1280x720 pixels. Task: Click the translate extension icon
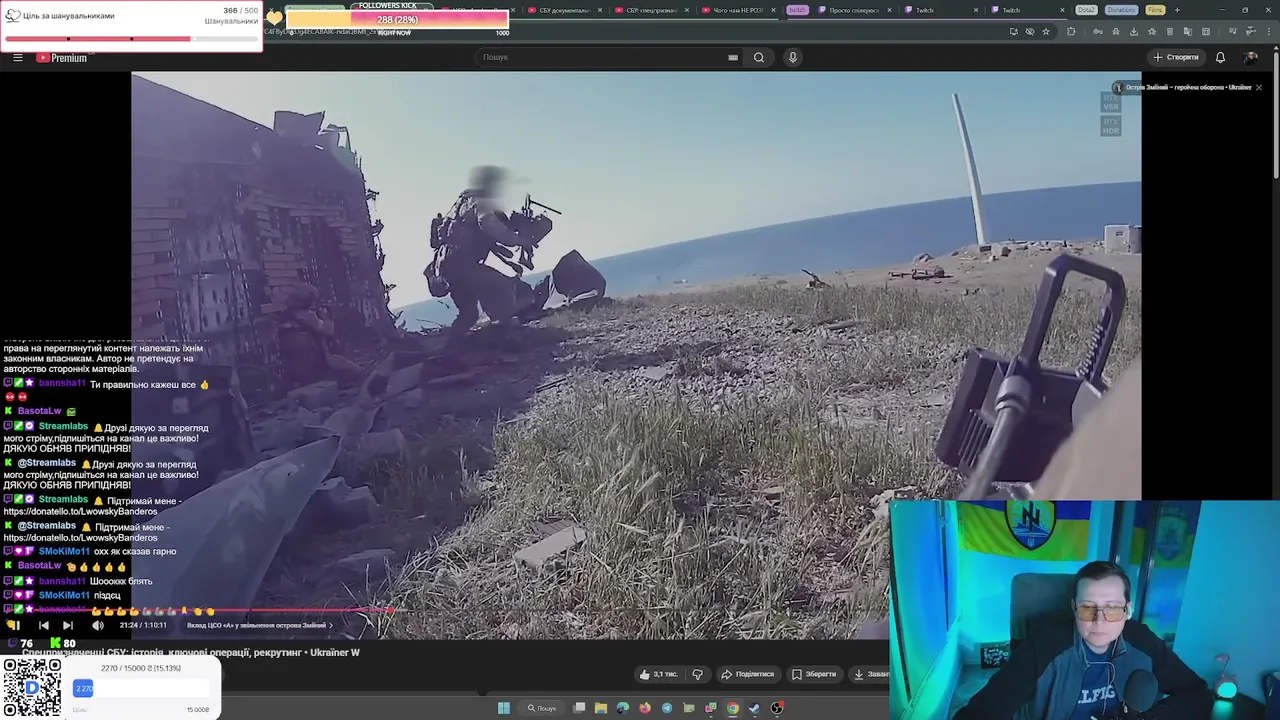1188,31
